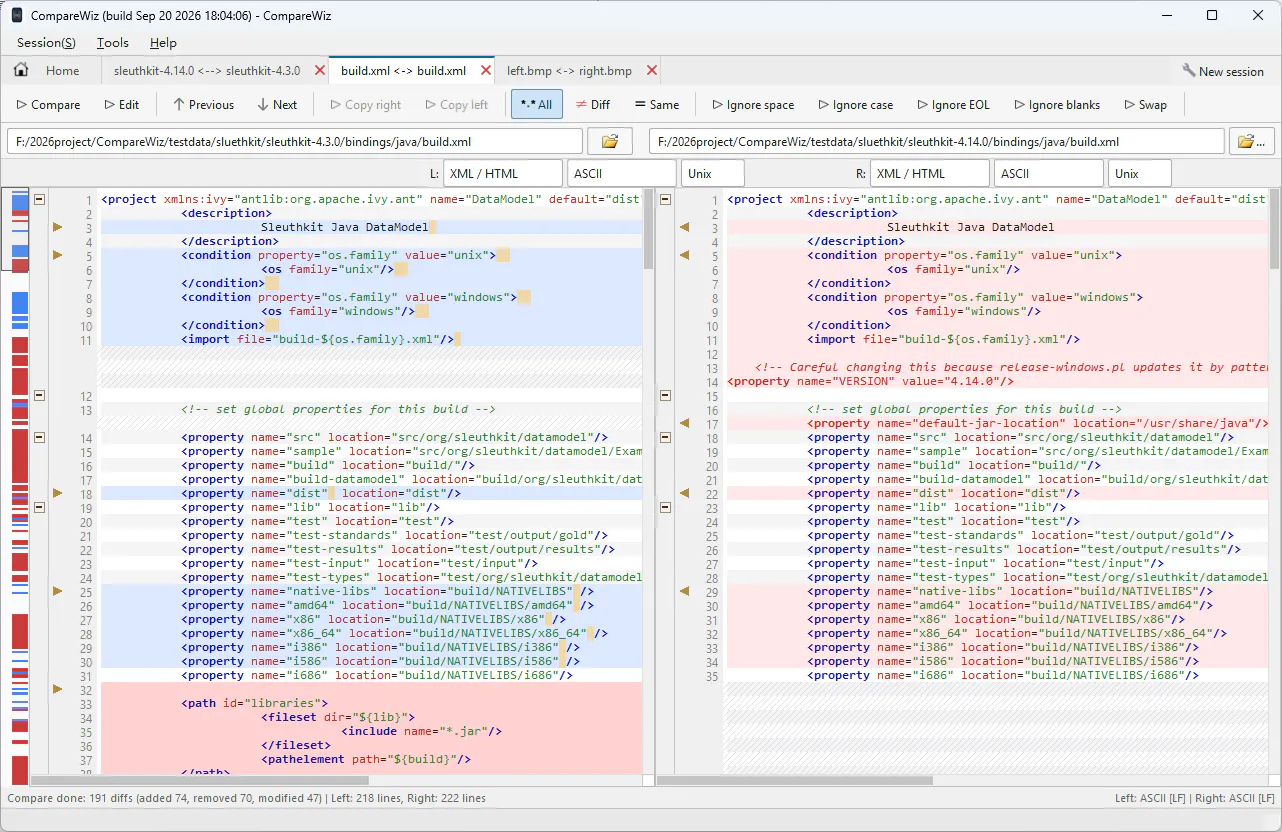Jump to the Previous difference
The image size is (1282, 832).
(203, 105)
